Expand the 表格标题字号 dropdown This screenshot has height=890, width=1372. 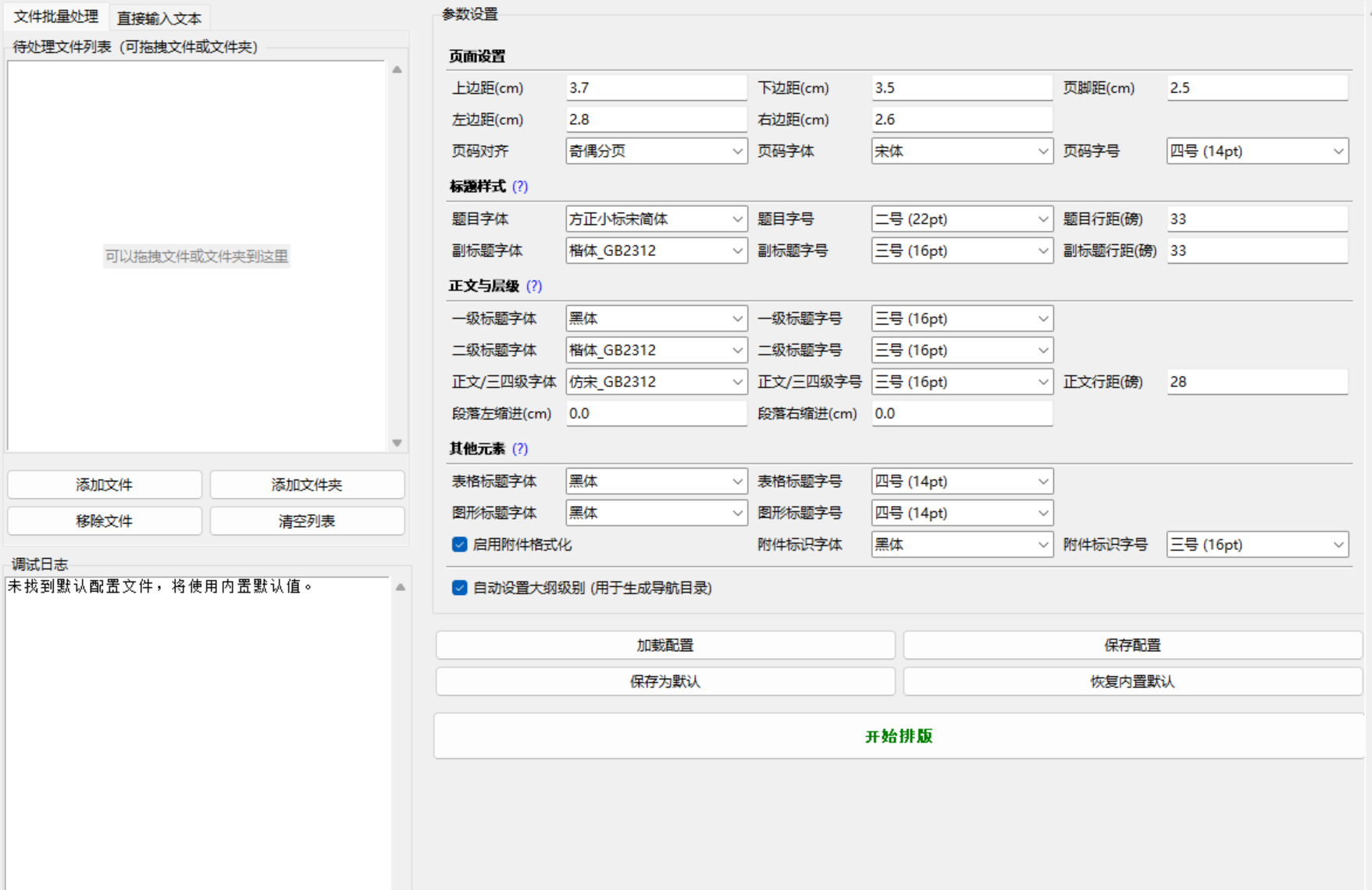(962, 481)
